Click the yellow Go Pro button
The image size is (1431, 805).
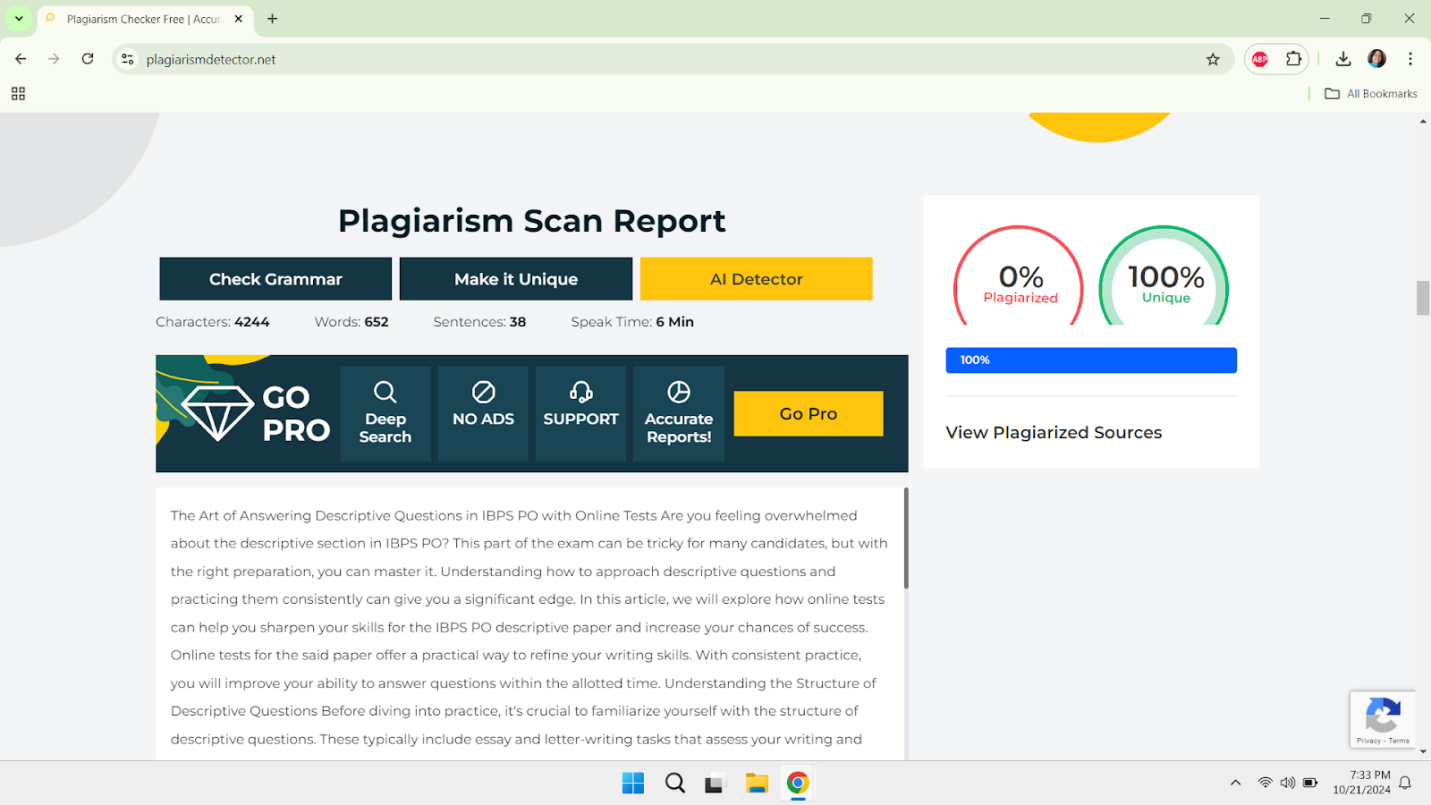coord(808,413)
